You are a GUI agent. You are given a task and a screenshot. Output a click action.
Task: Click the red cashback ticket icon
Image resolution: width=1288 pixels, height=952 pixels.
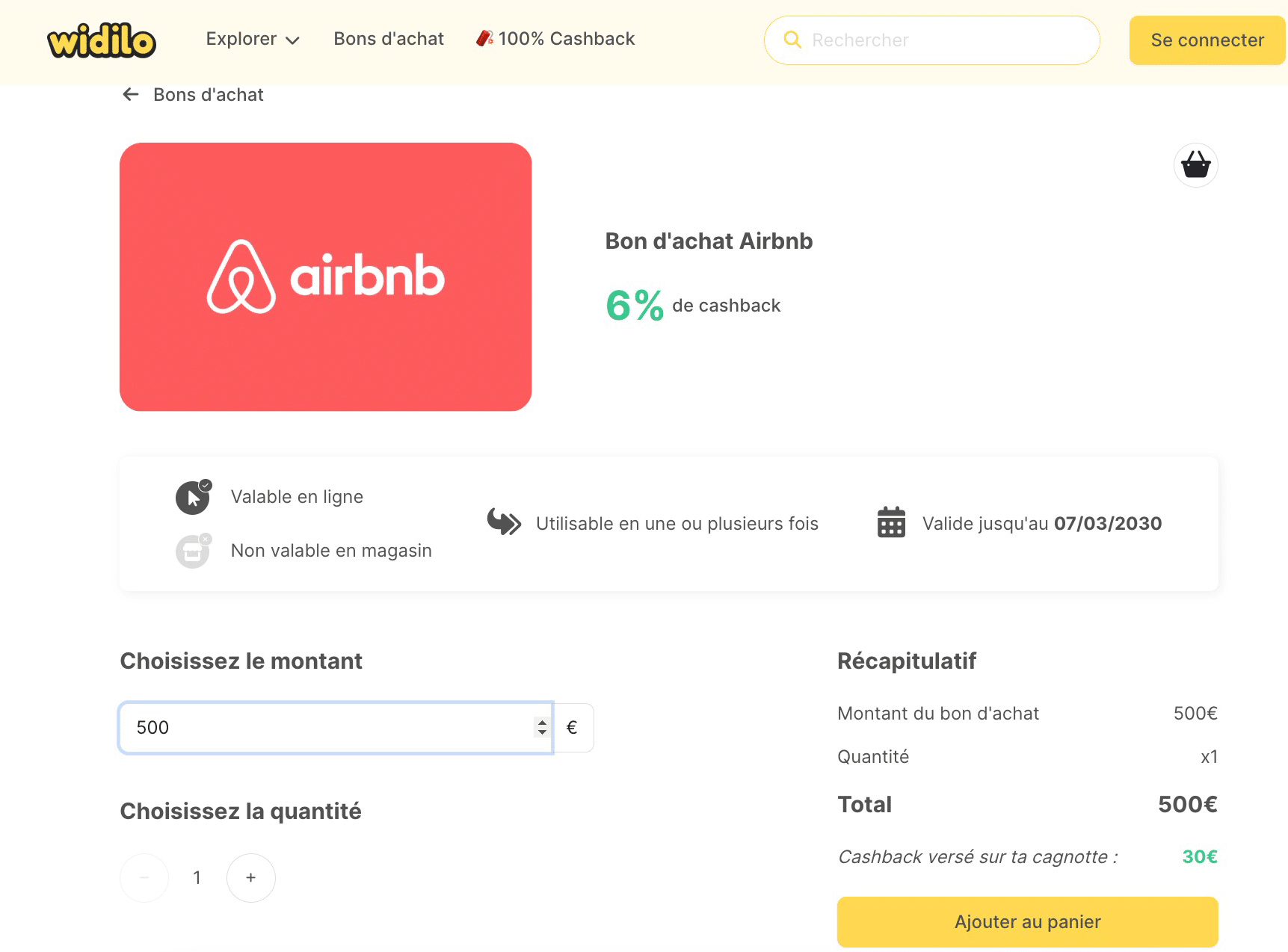coord(484,37)
